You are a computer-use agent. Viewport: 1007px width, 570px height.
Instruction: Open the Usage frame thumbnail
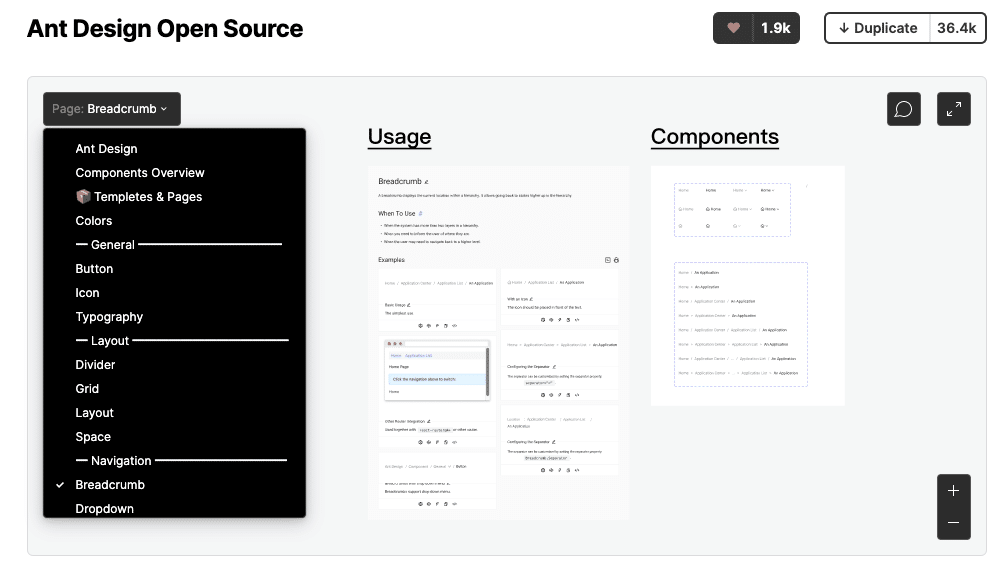(x=498, y=343)
